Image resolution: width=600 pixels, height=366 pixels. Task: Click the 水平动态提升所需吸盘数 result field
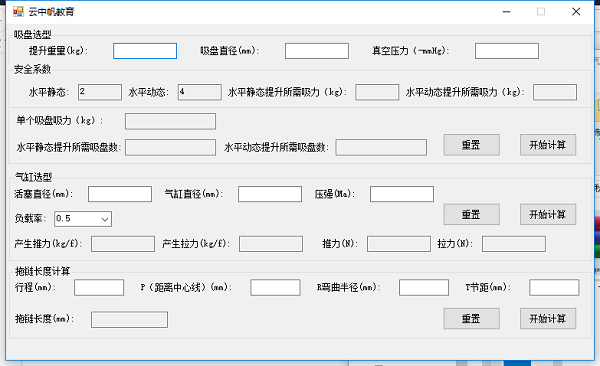pos(381,147)
